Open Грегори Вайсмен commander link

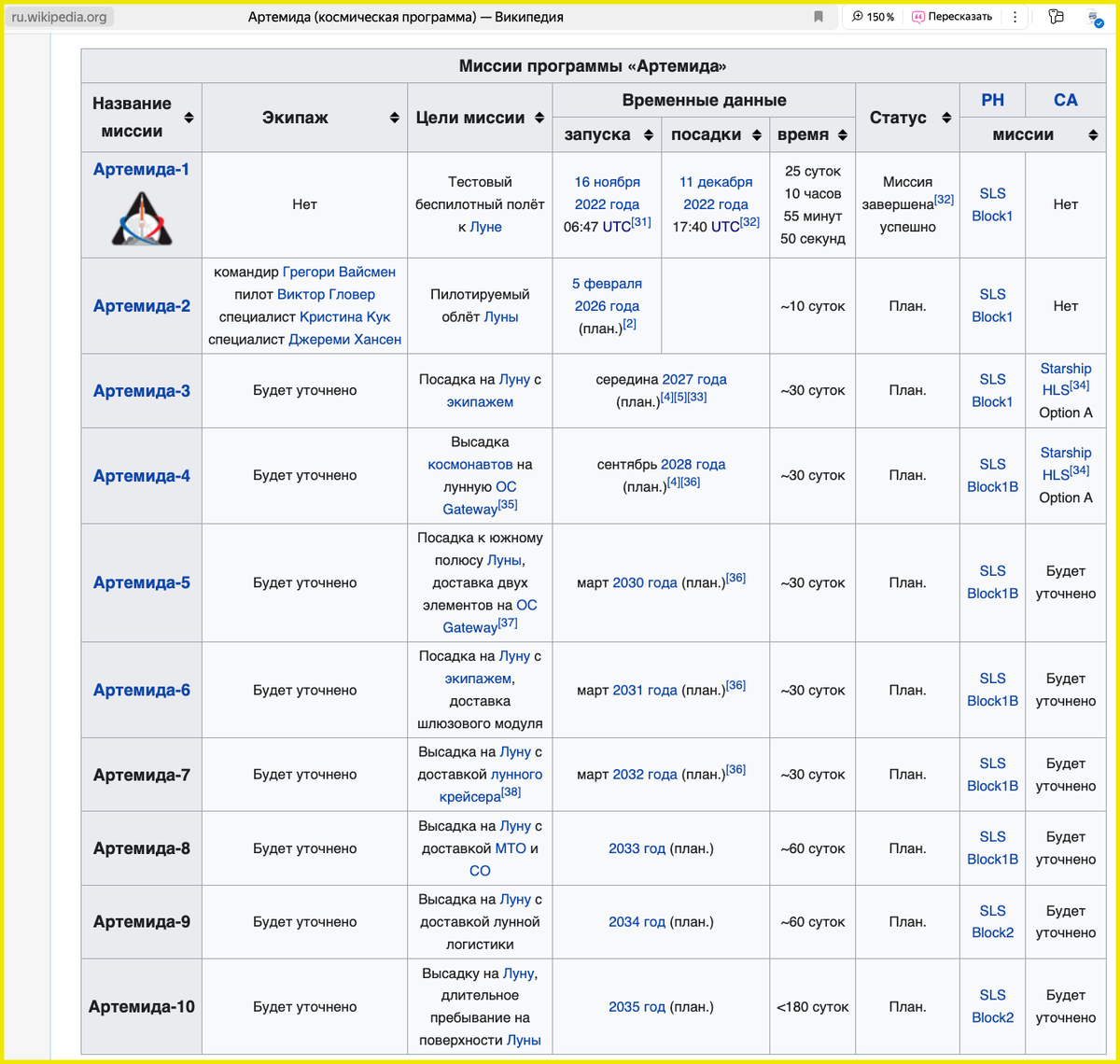point(339,272)
